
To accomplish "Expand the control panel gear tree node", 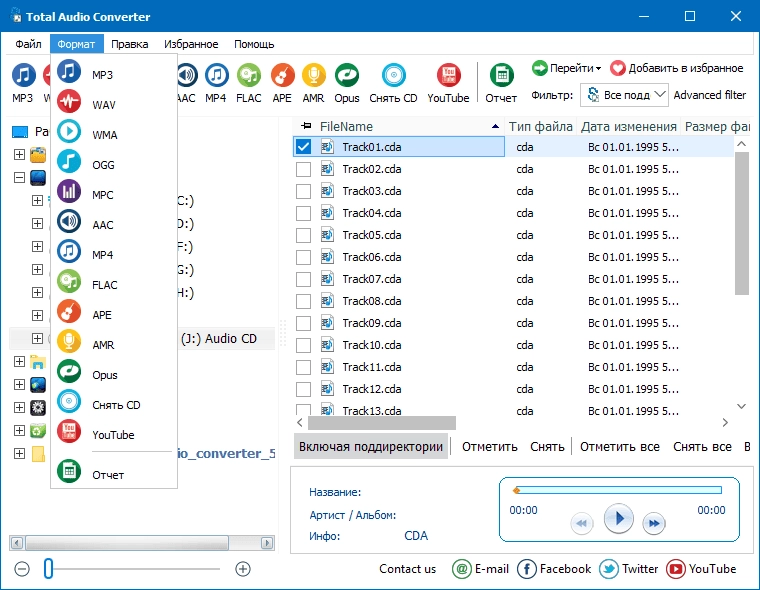I will [19, 407].
